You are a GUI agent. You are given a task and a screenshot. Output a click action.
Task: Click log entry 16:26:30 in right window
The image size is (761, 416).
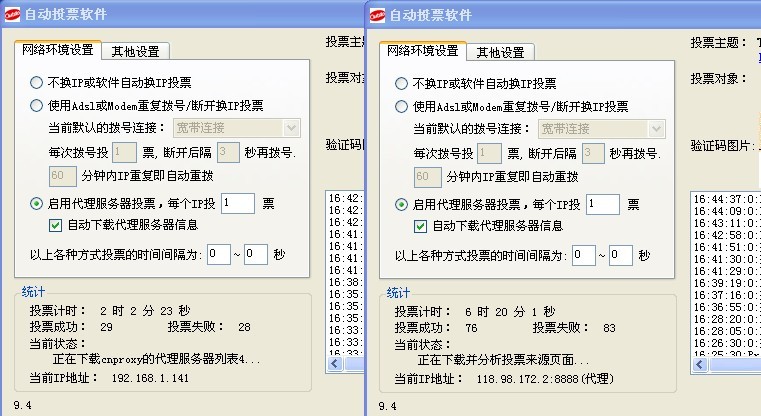727,343
